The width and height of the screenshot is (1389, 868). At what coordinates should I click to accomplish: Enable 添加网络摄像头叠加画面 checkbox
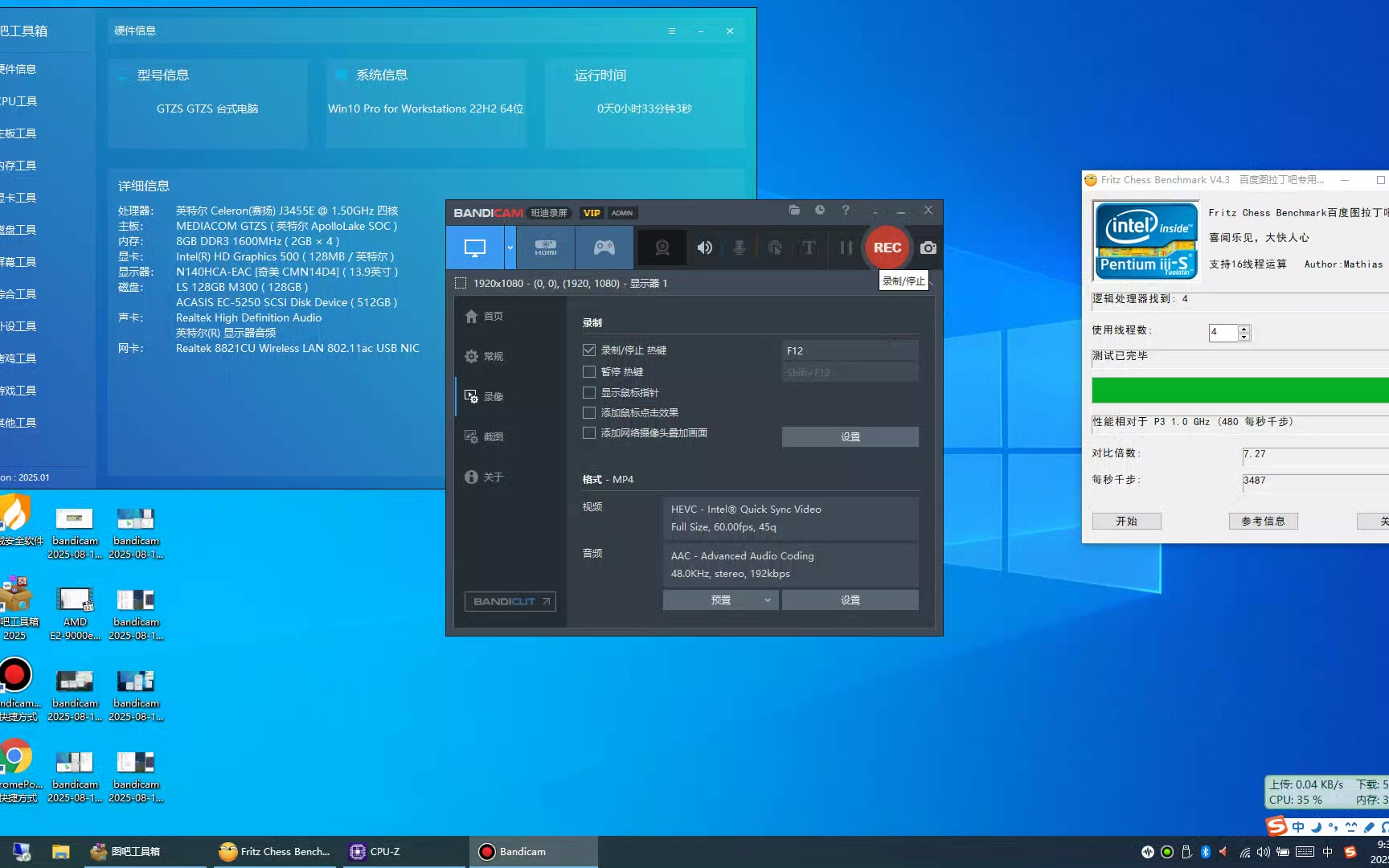point(589,433)
